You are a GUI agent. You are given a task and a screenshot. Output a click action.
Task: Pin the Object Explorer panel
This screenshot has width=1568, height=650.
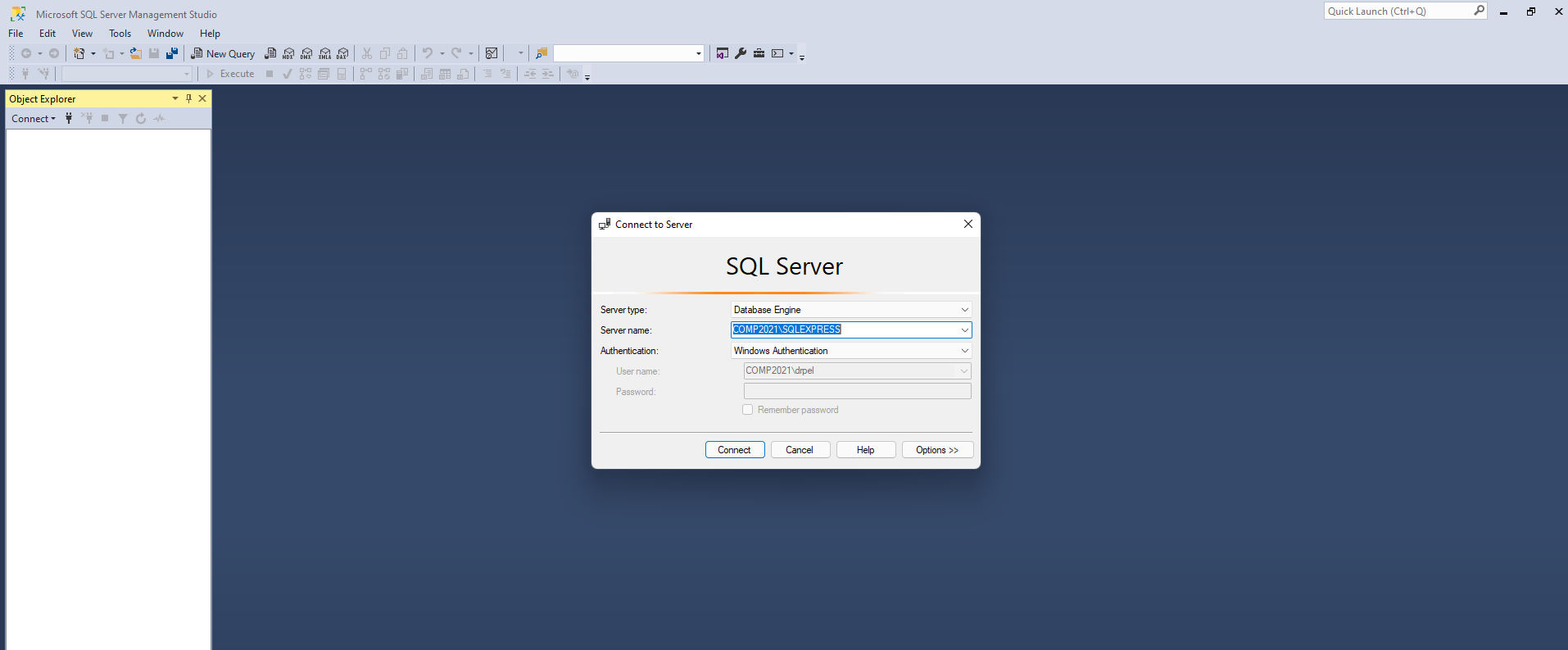(x=188, y=98)
